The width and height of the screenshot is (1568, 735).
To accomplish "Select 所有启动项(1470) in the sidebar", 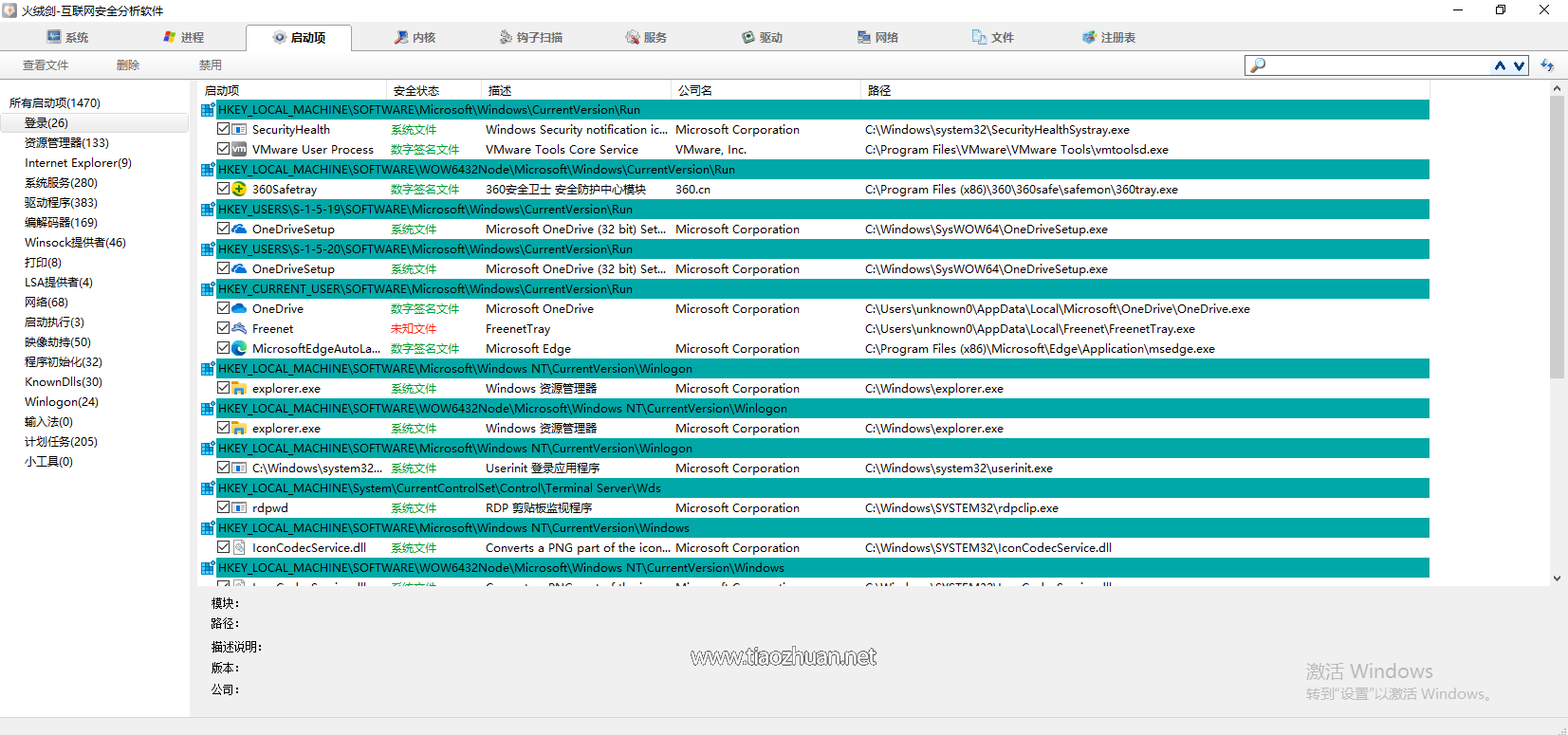I will 55,102.
